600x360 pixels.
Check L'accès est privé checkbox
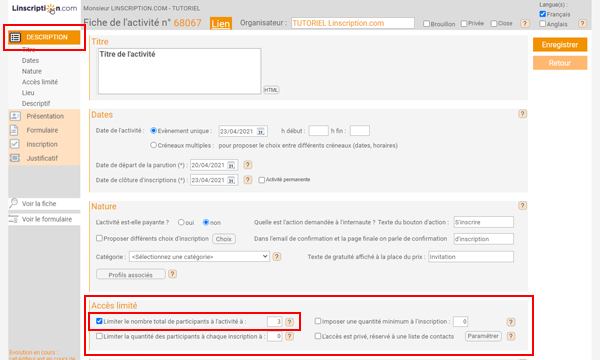coord(318,336)
